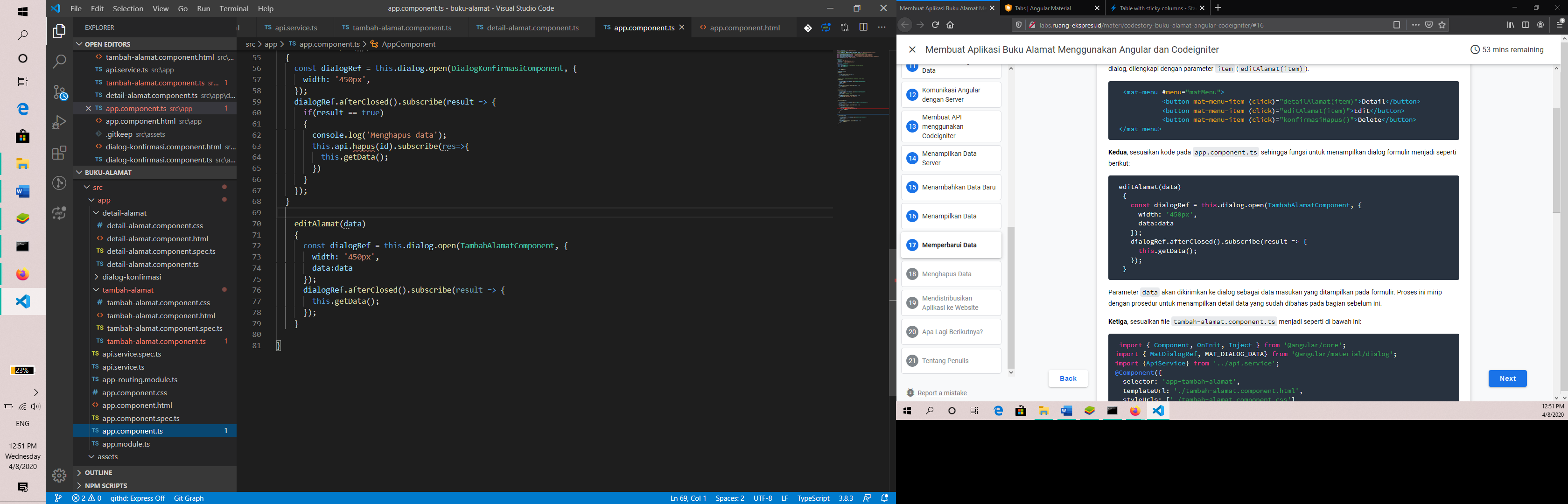Click Spaces: 2 indentation indicator
Viewport: 1568px width, 504px height.
pyautogui.click(x=730, y=498)
